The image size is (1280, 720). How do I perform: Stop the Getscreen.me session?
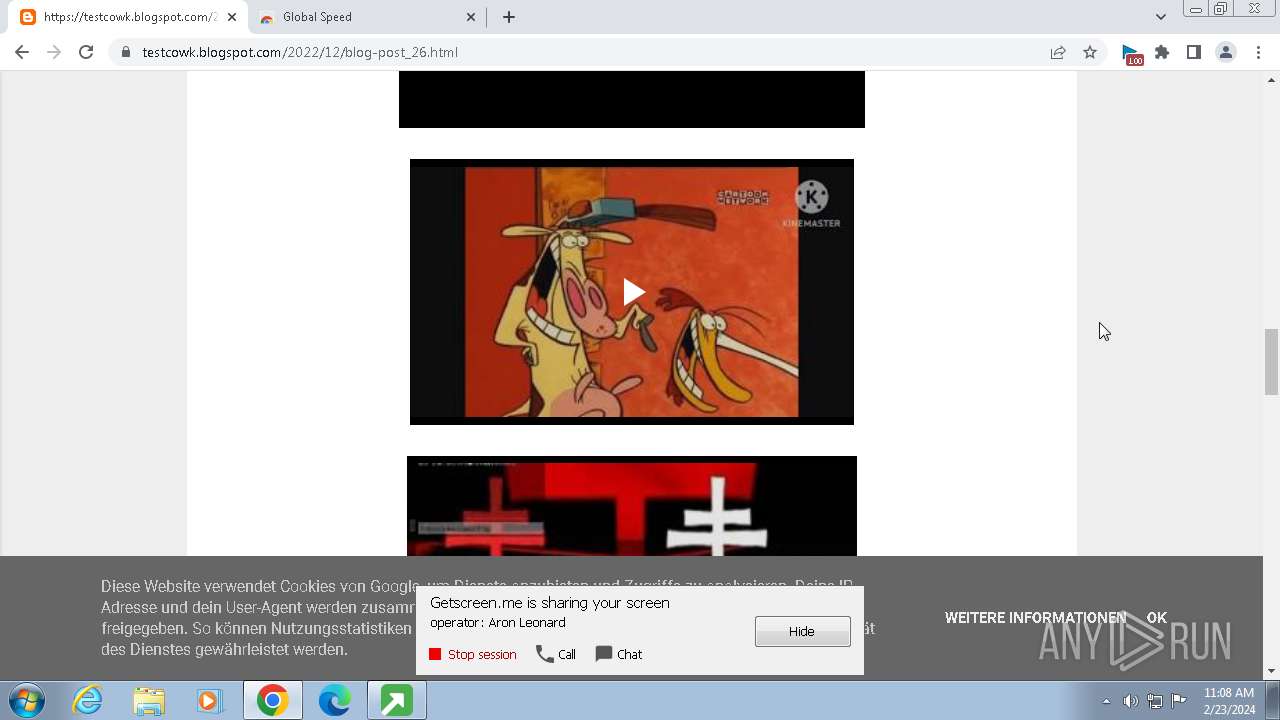pyautogui.click(x=473, y=654)
